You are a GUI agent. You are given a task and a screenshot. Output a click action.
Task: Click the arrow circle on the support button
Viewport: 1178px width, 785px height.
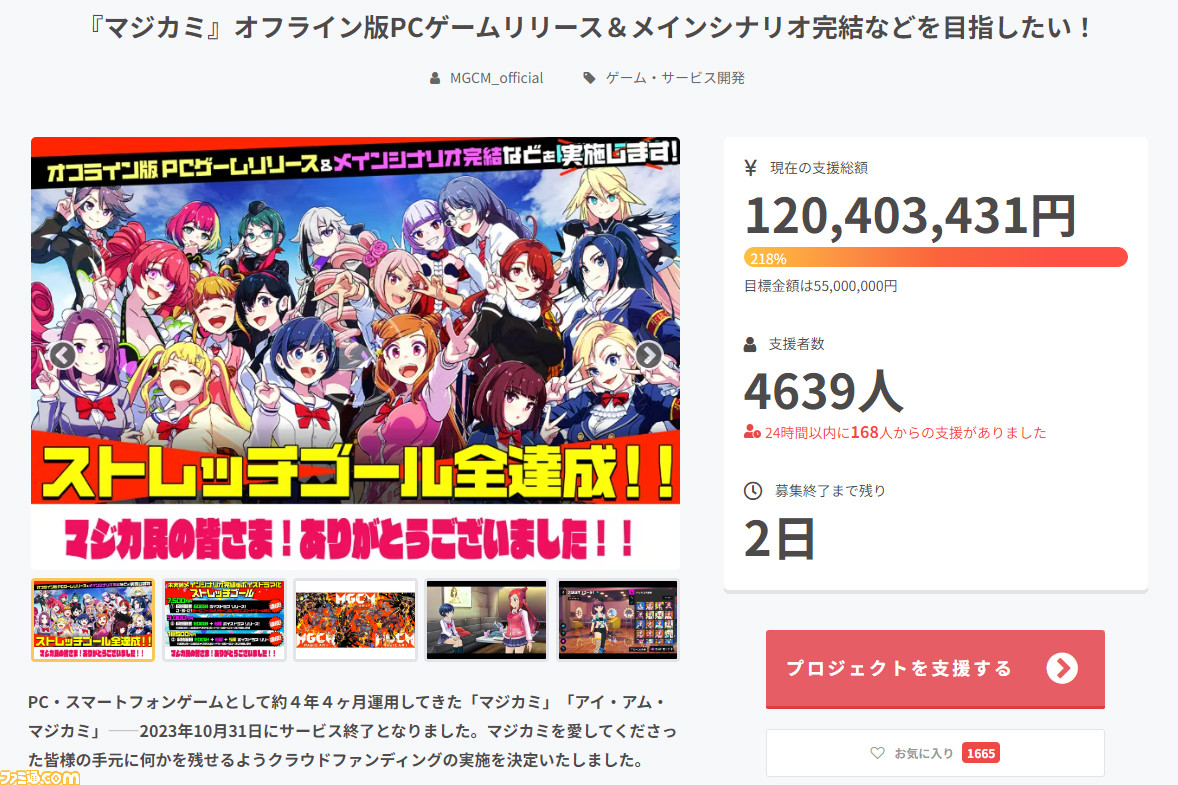(x=1062, y=668)
